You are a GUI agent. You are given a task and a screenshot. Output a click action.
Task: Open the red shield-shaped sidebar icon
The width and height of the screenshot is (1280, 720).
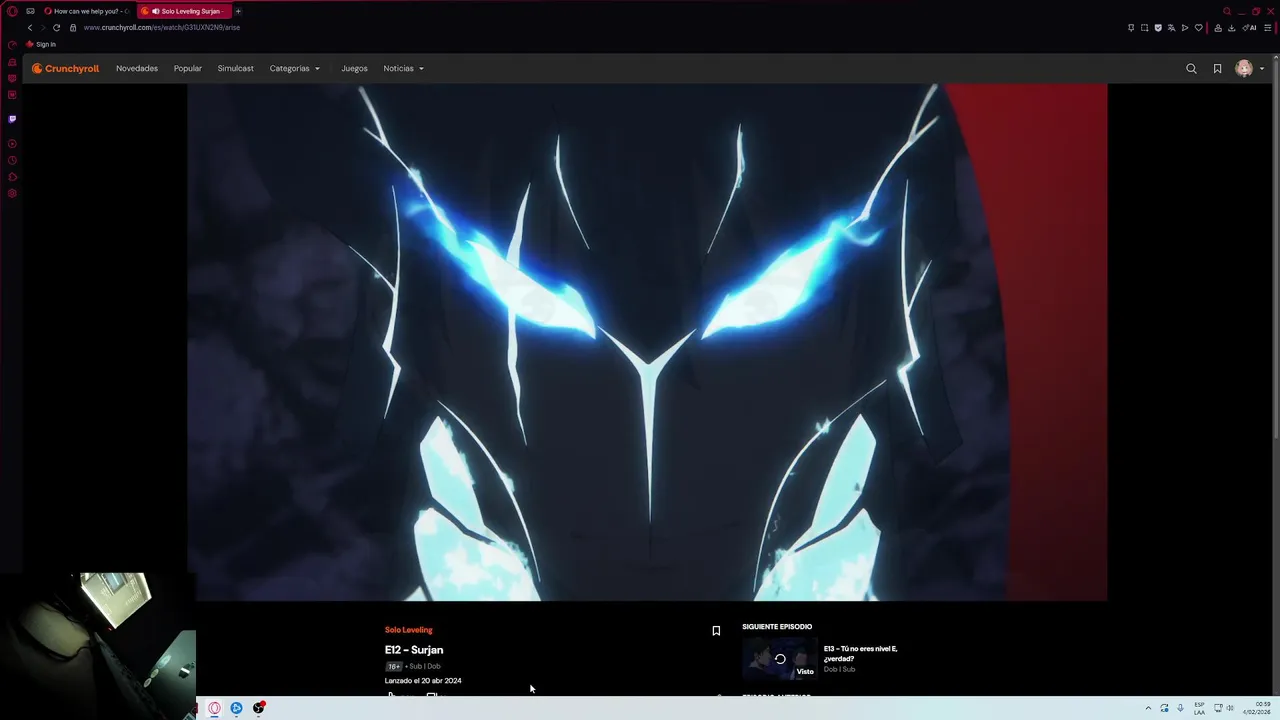pyautogui.click(x=12, y=78)
